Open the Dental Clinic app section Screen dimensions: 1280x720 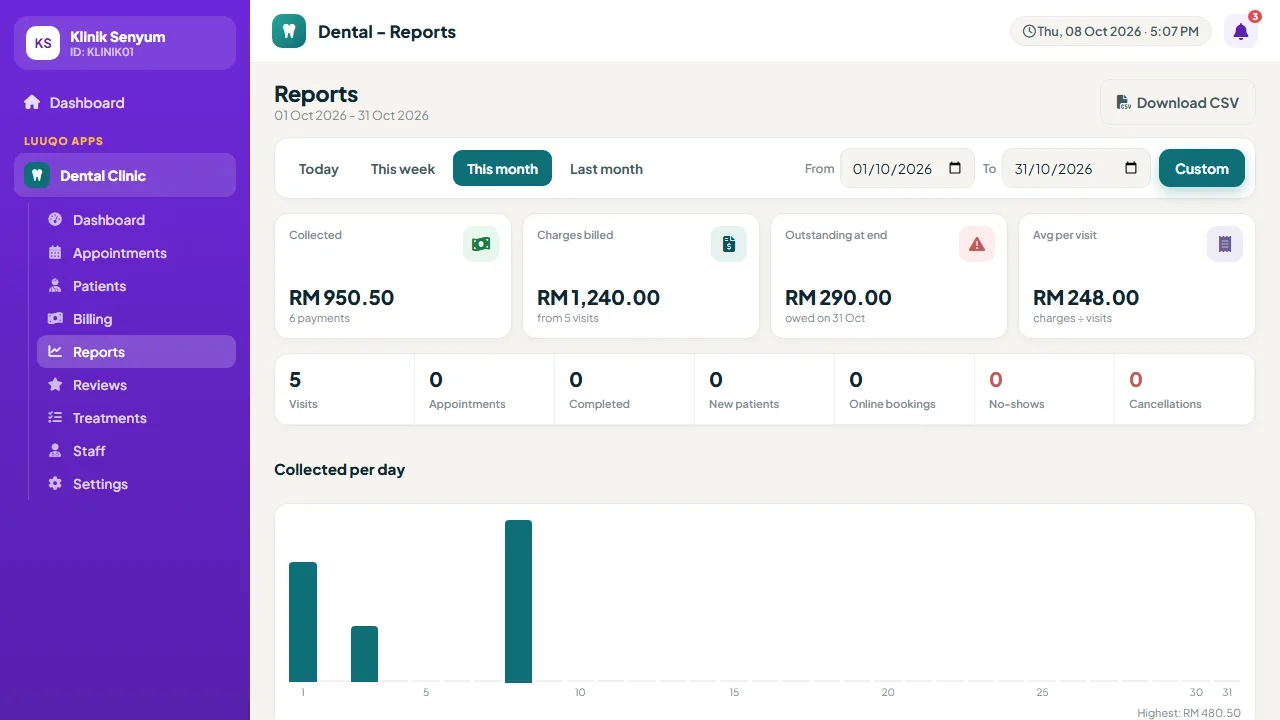coord(125,175)
